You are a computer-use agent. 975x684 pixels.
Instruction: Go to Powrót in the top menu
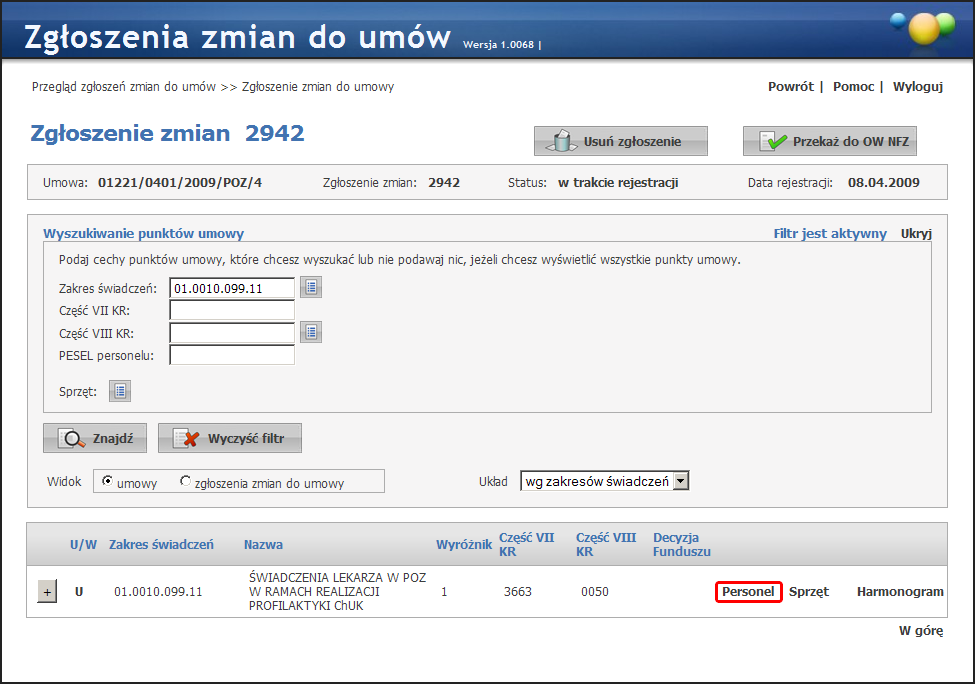click(790, 87)
